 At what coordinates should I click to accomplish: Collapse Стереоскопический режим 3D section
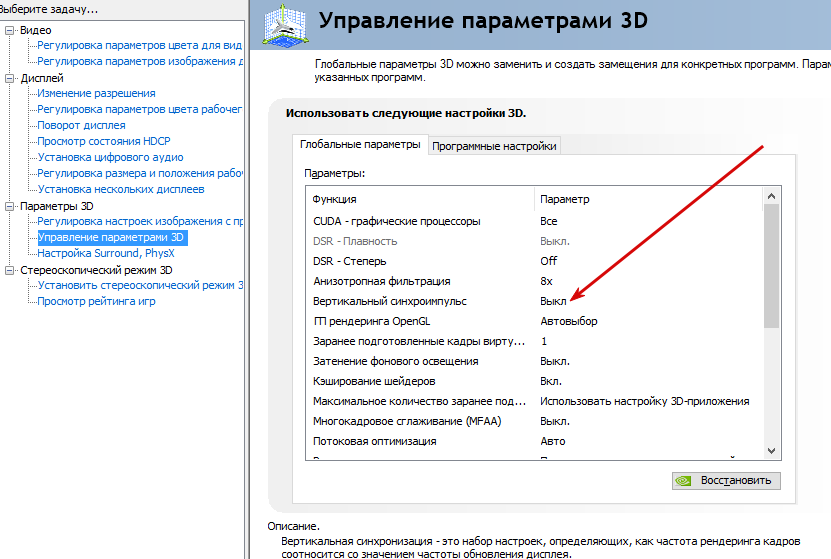(x=11, y=270)
